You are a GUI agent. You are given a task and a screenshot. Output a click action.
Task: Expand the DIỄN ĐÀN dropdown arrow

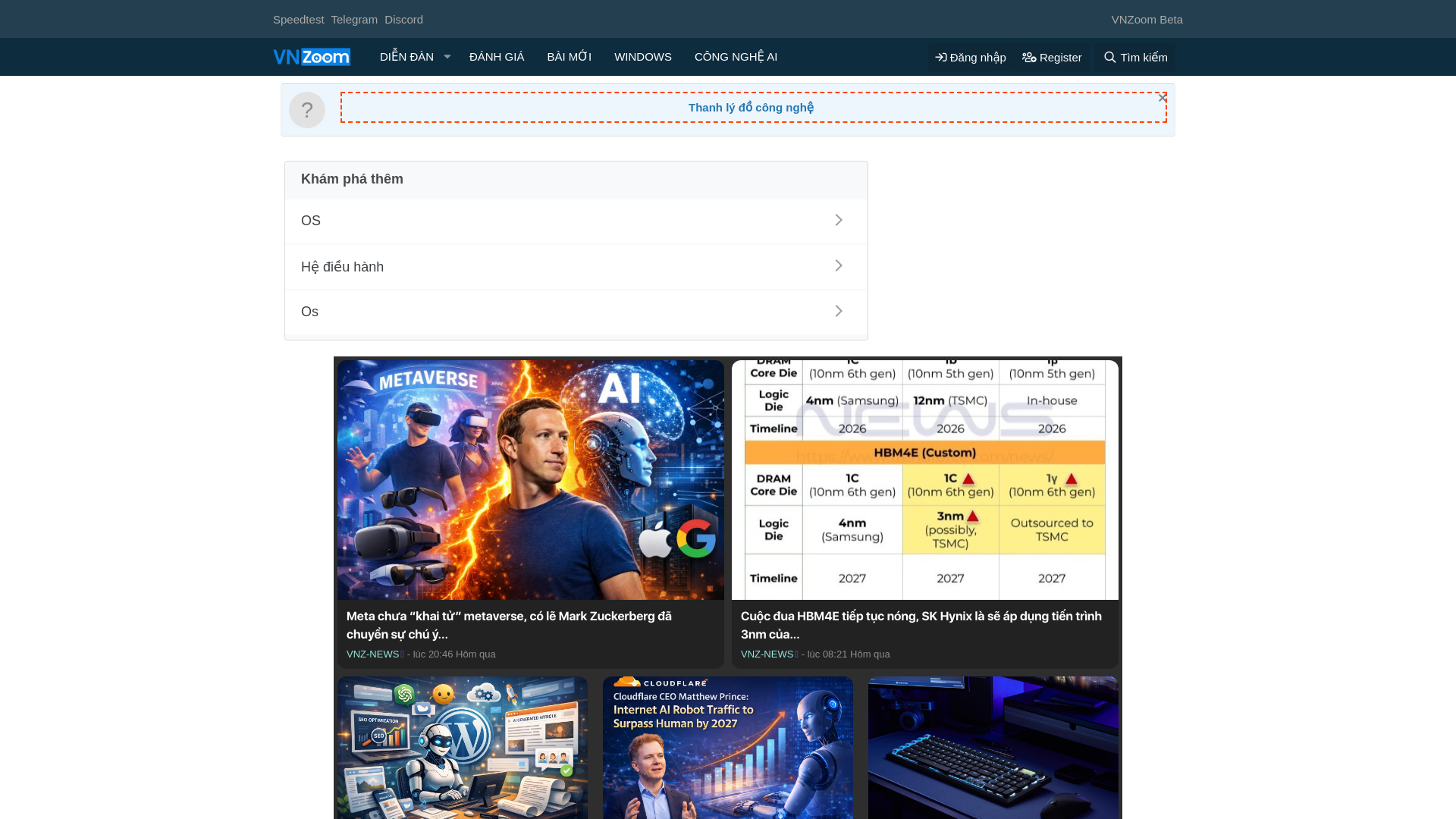[447, 57]
